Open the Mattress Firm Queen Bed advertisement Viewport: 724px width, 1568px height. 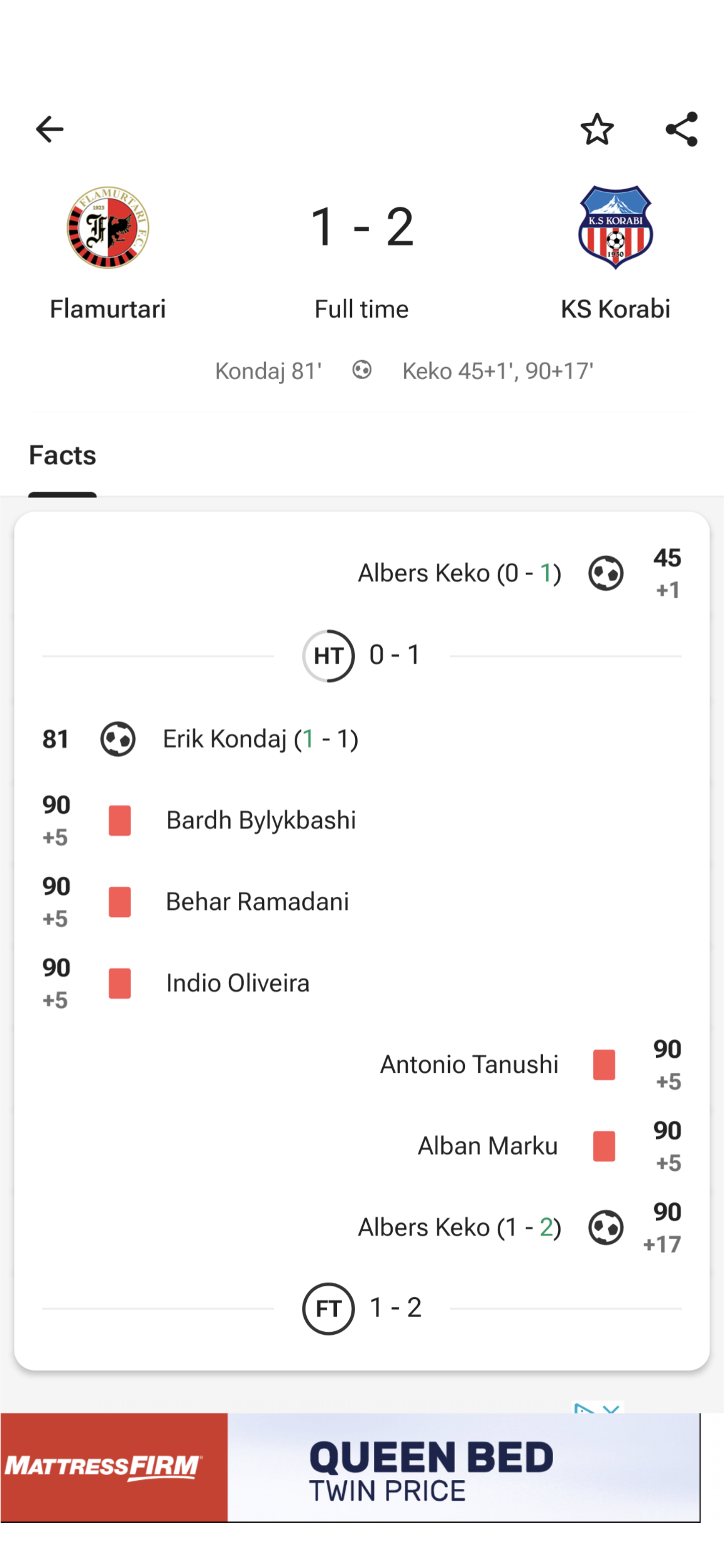[x=350, y=1467]
